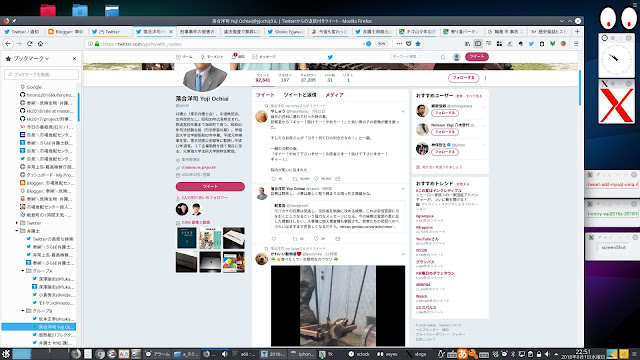The image size is (640, 360).
Task: Select the ツイート profile timeline tab
Action: point(265,95)
